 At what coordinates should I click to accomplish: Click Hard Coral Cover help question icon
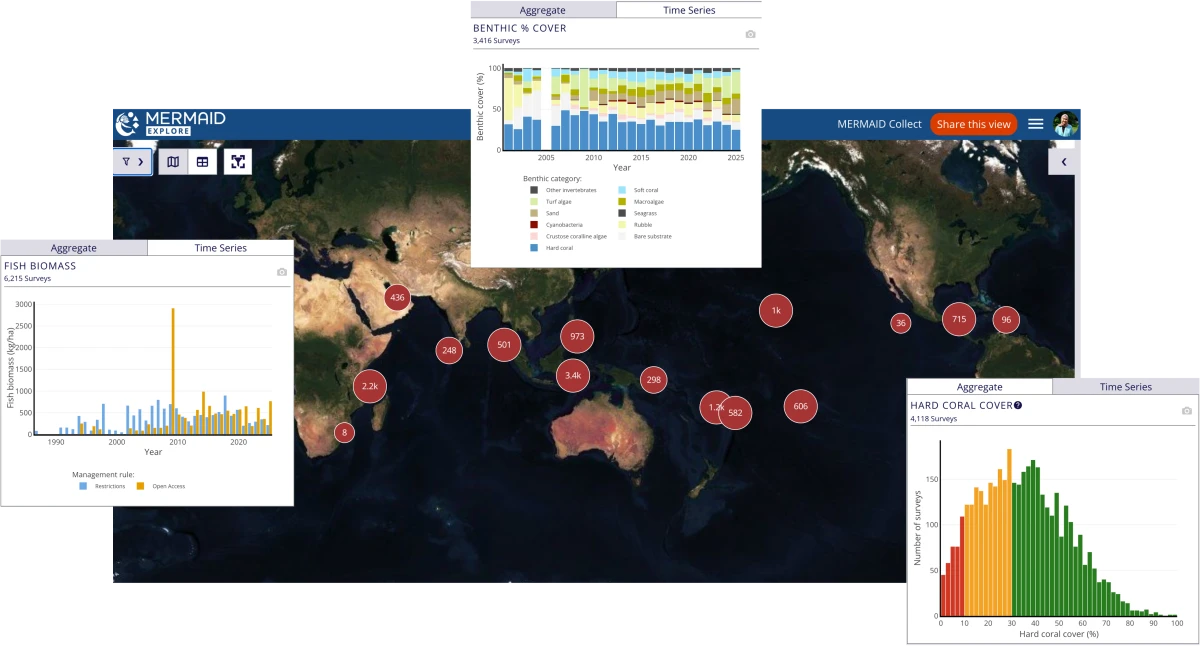pos(1018,405)
